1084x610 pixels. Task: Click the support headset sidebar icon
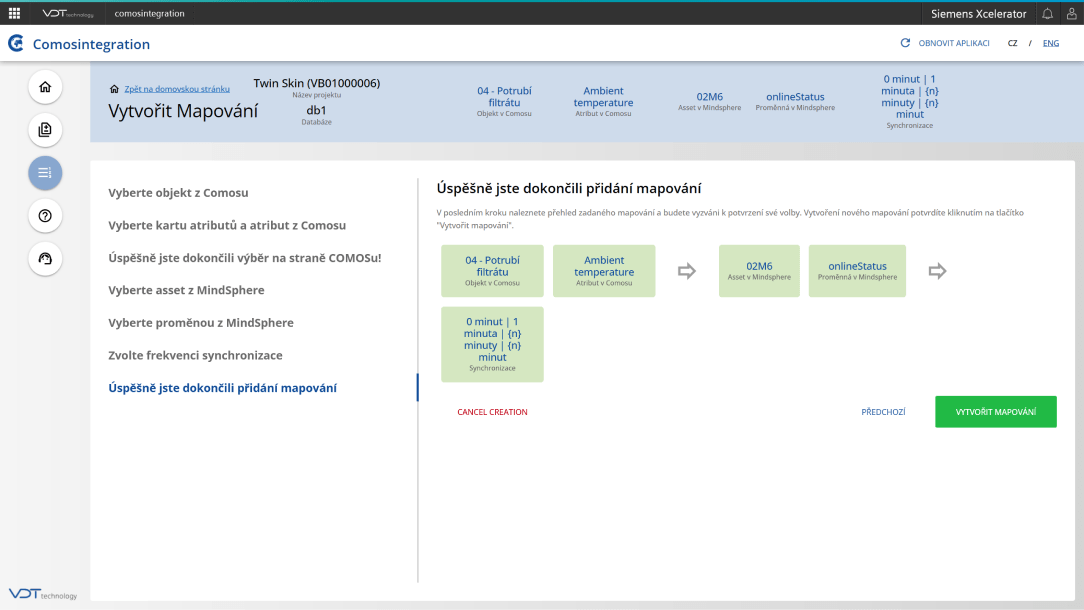45,258
